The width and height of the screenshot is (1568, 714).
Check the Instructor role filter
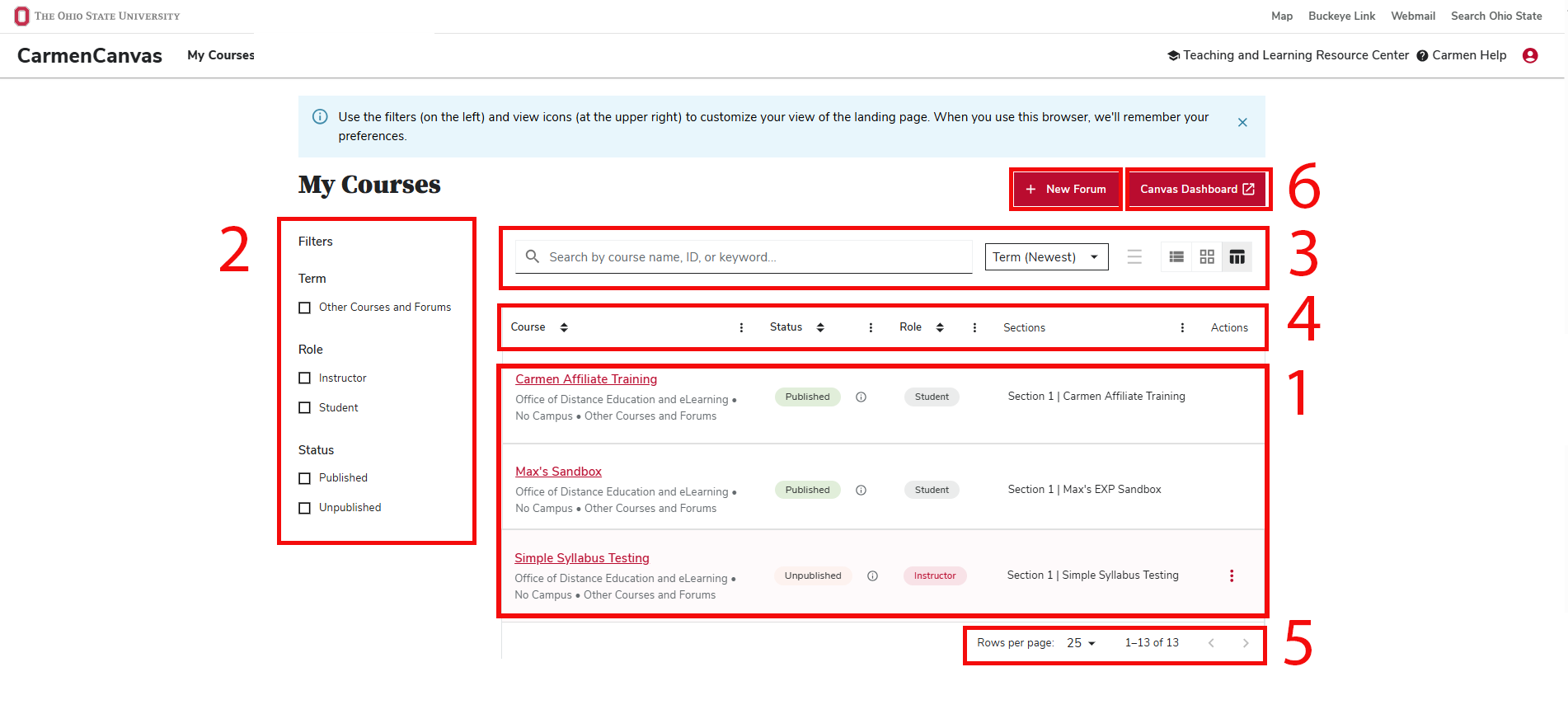tap(304, 378)
